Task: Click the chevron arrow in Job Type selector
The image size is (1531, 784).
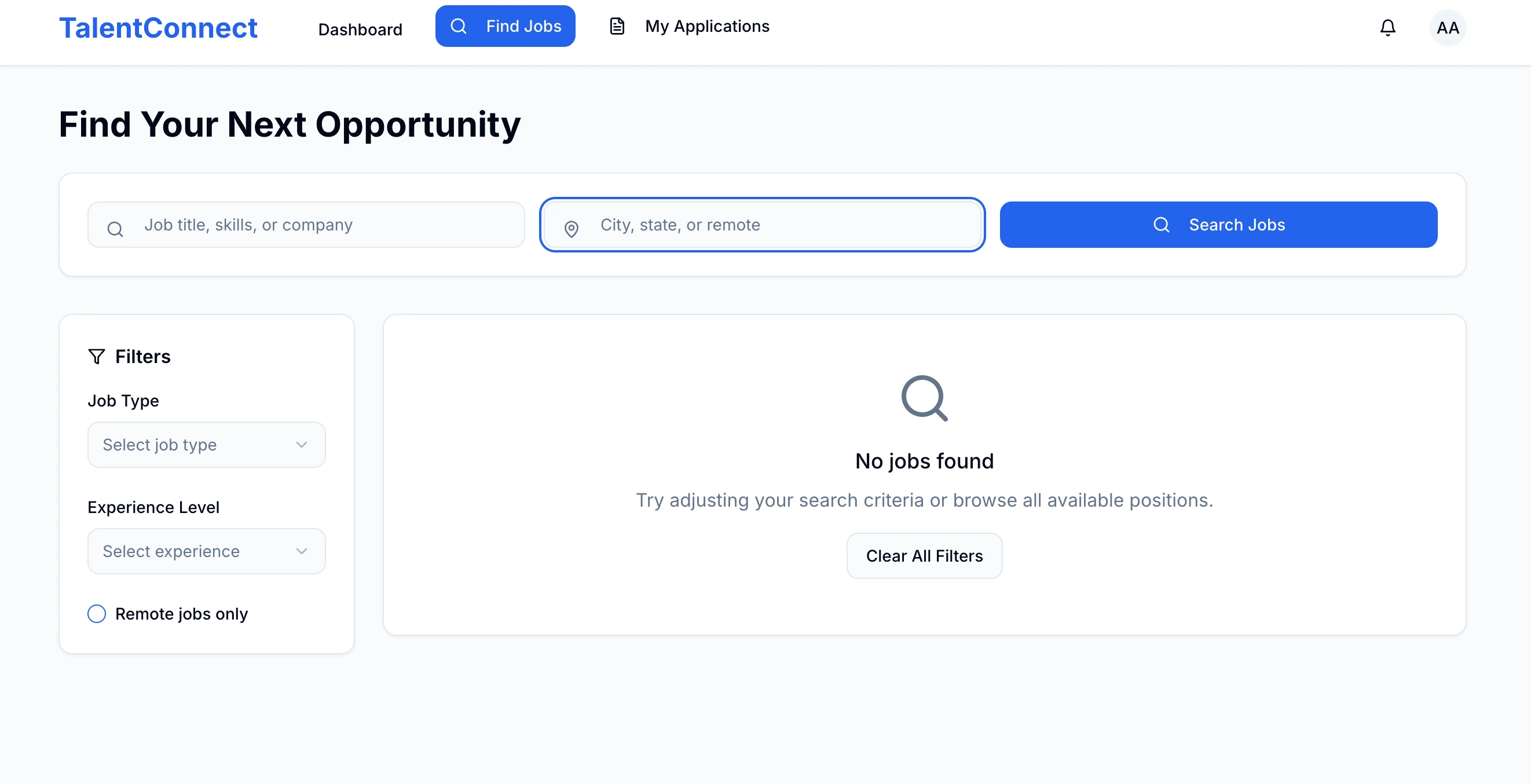Action: coord(302,445)
